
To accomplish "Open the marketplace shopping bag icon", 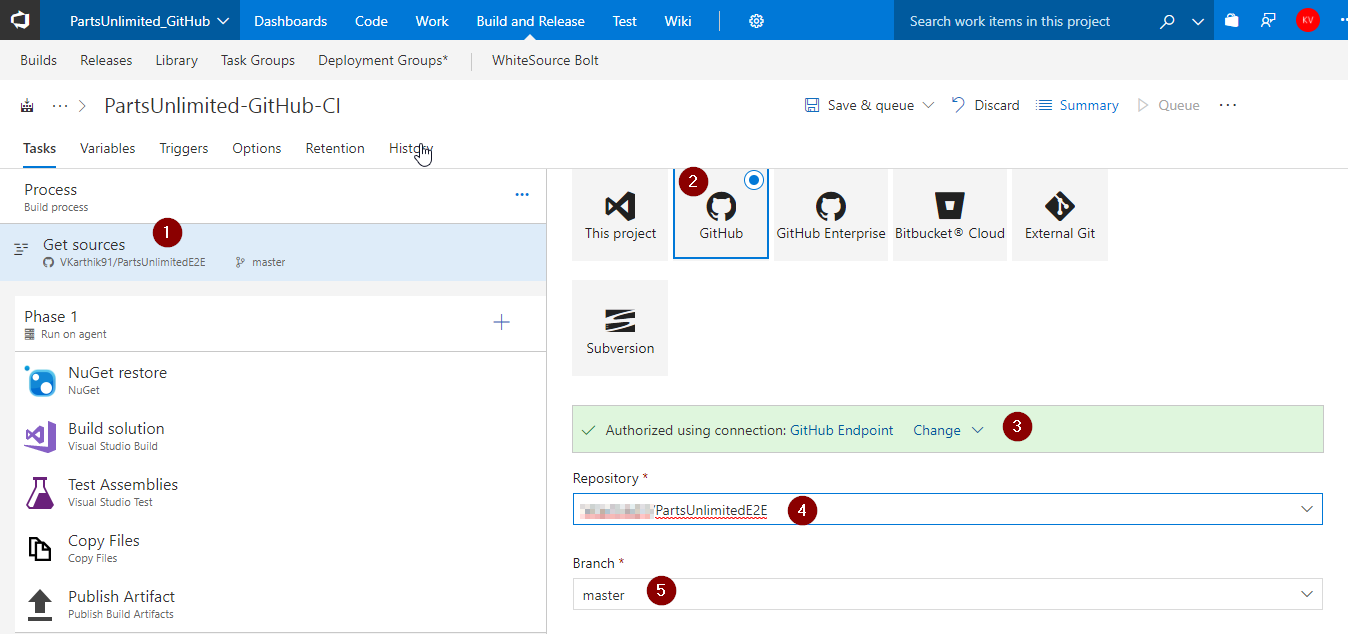I will click(1231, 20).
